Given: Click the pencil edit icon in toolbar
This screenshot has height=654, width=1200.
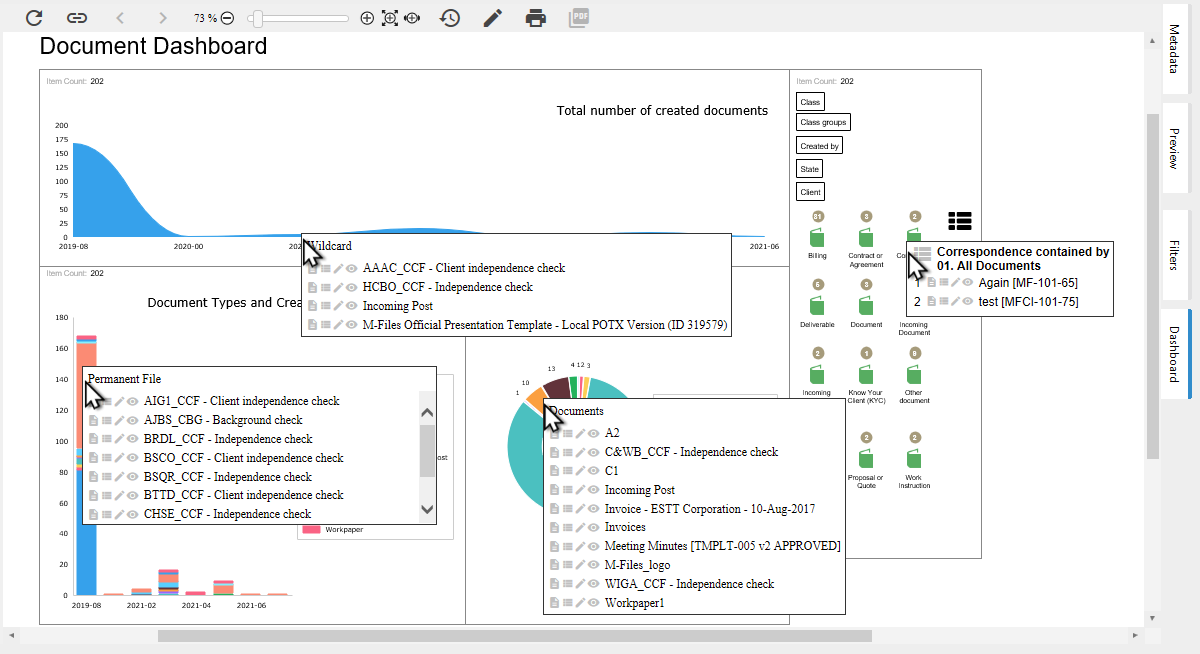Looking at the screenshot, I should [x=492, y=18].
